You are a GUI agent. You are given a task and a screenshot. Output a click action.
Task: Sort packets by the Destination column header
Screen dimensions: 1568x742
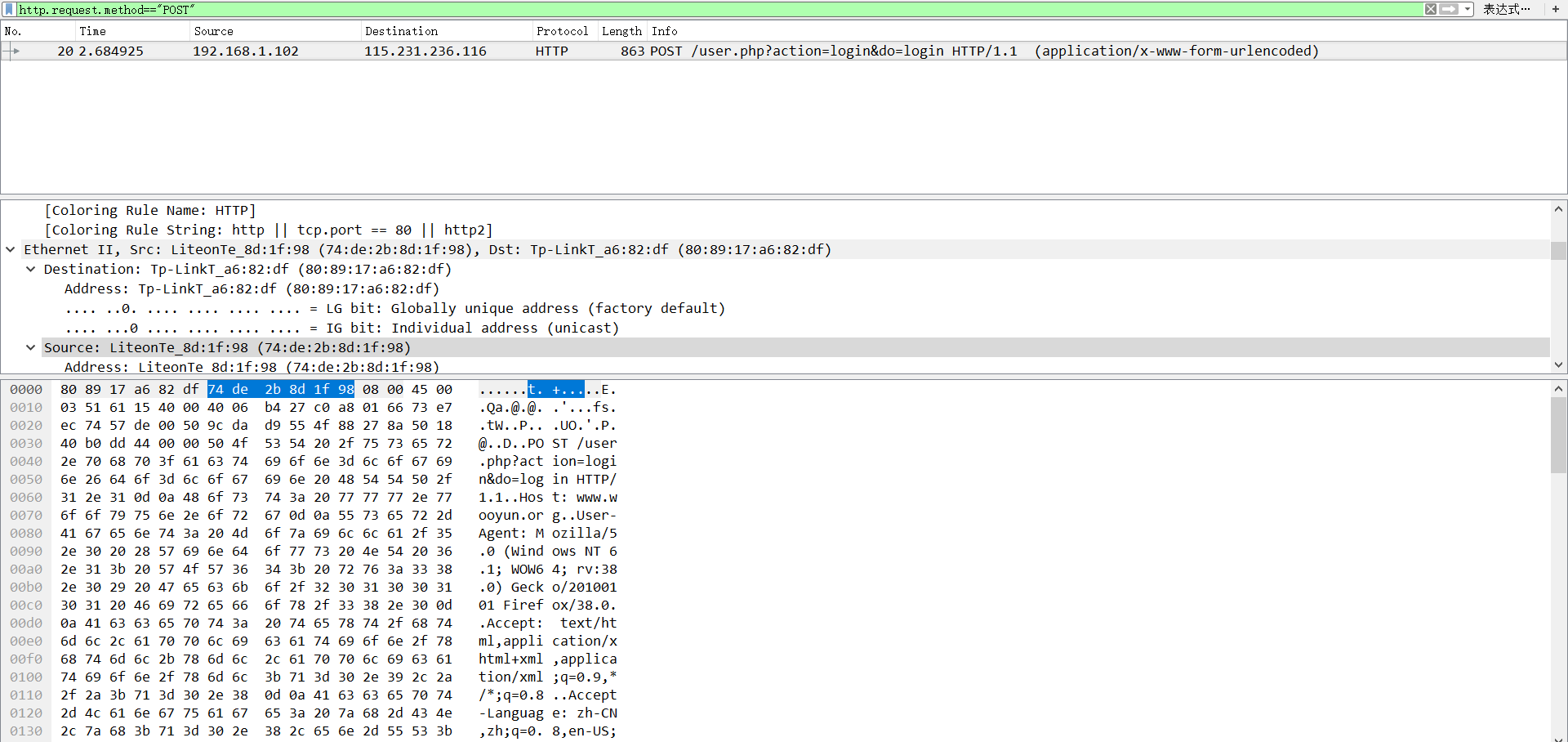pos(447,31)
